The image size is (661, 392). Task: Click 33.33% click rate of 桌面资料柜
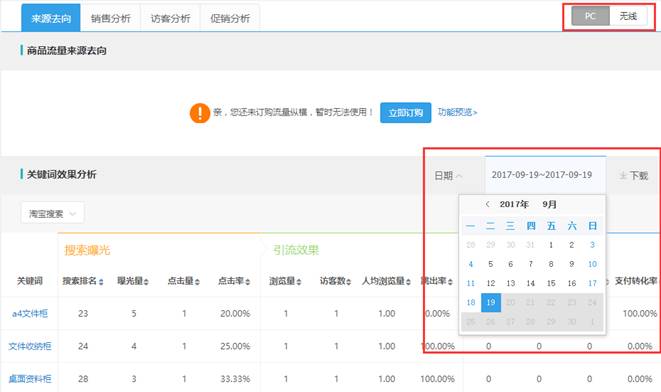tap(235, 379)
